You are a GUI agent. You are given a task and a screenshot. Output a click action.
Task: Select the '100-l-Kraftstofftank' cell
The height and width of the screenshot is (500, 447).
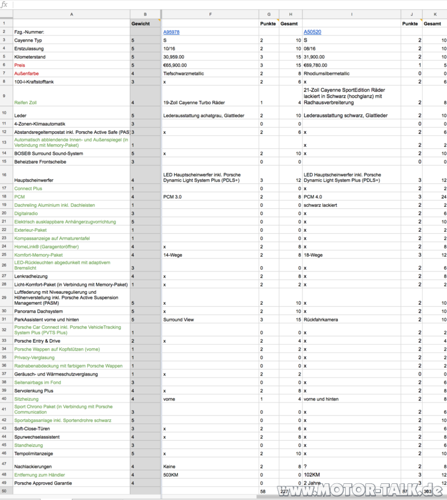[x=71, y=82]
